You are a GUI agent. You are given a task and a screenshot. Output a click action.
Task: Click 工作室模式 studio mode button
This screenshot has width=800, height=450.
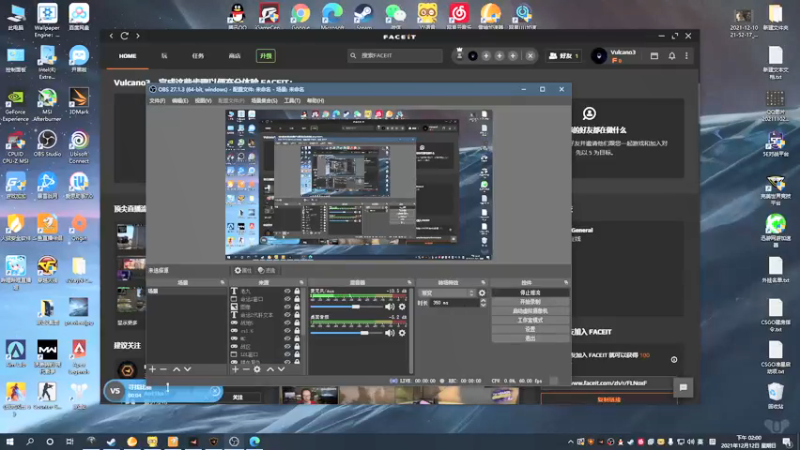coord(530,320)
